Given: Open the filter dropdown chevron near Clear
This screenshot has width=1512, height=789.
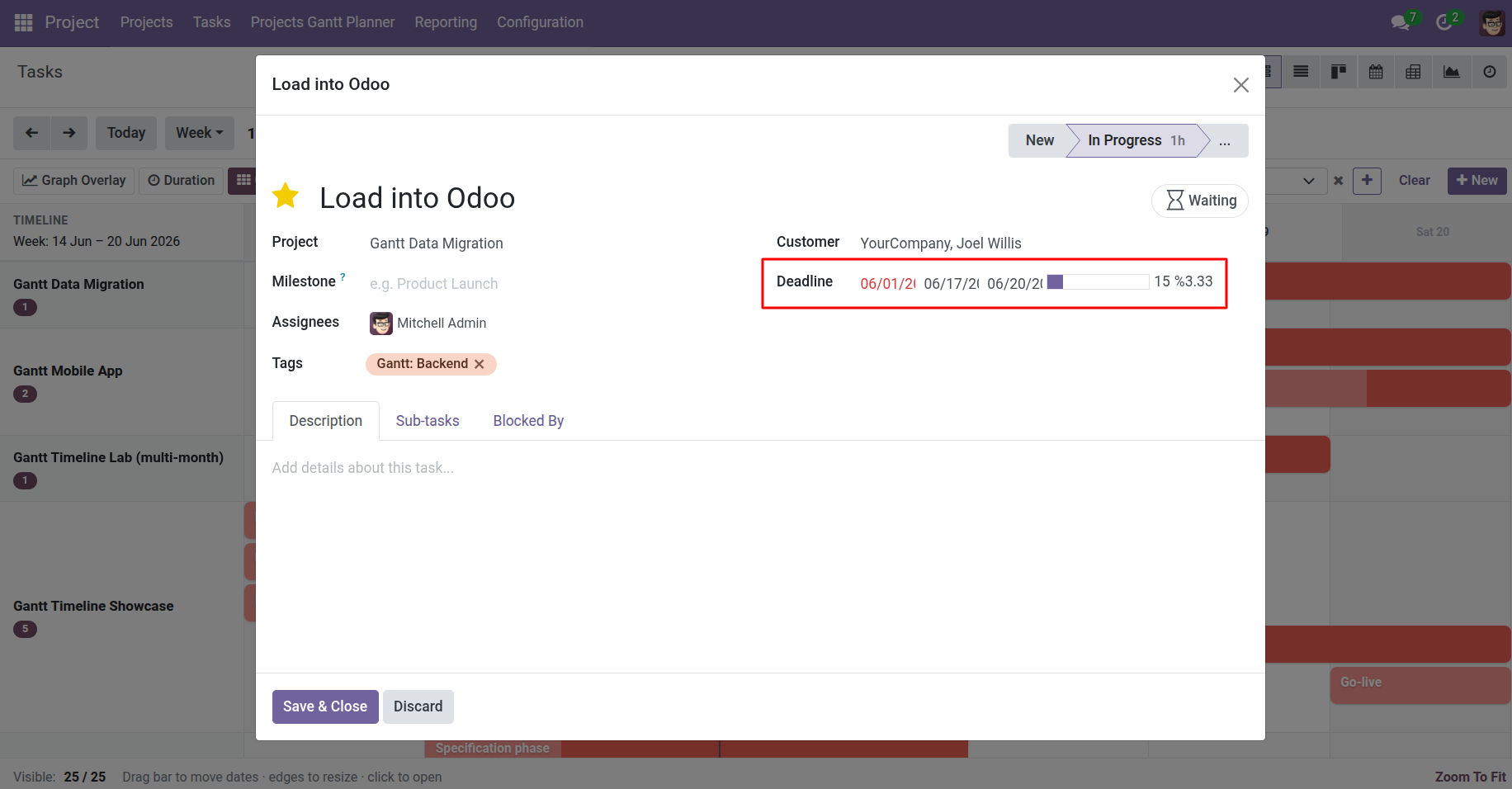Looking at the screenshot, I should point(1308,181).
